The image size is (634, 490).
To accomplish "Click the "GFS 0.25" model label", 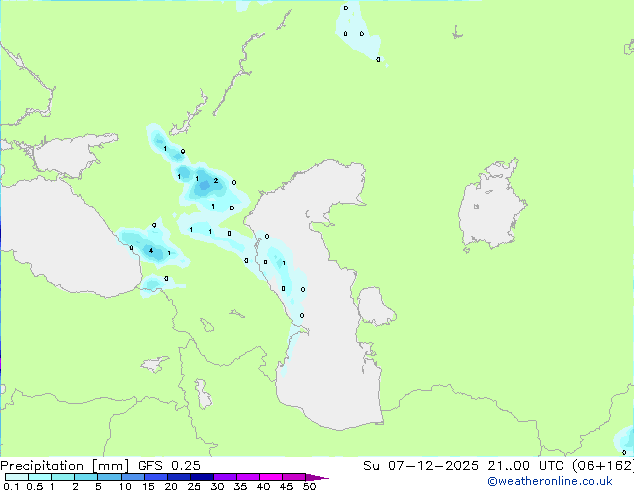I will point(169,466).
